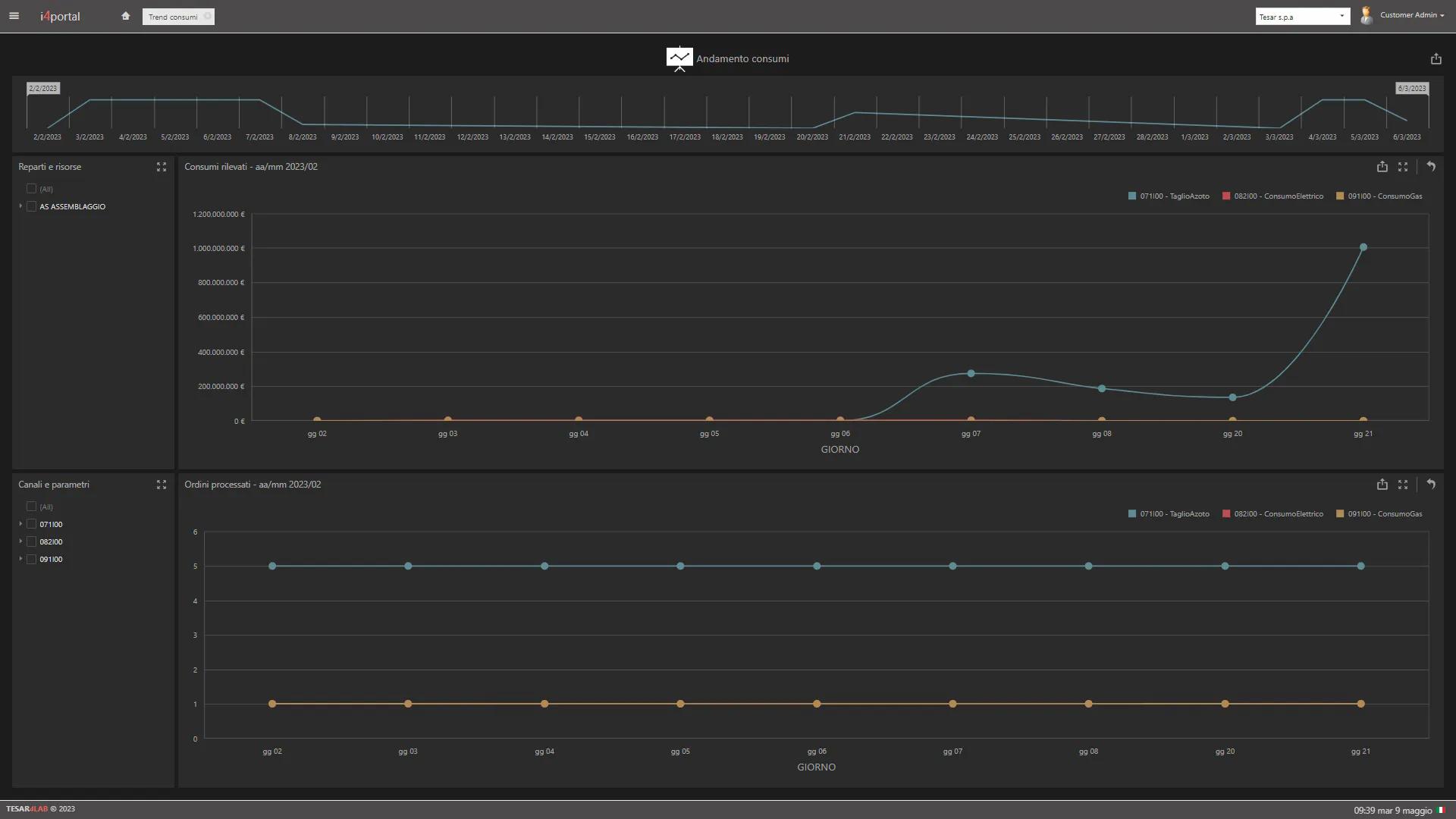Export the Consumi rilevati chart
The image size is (1456, 819).
click(1382, 167)
